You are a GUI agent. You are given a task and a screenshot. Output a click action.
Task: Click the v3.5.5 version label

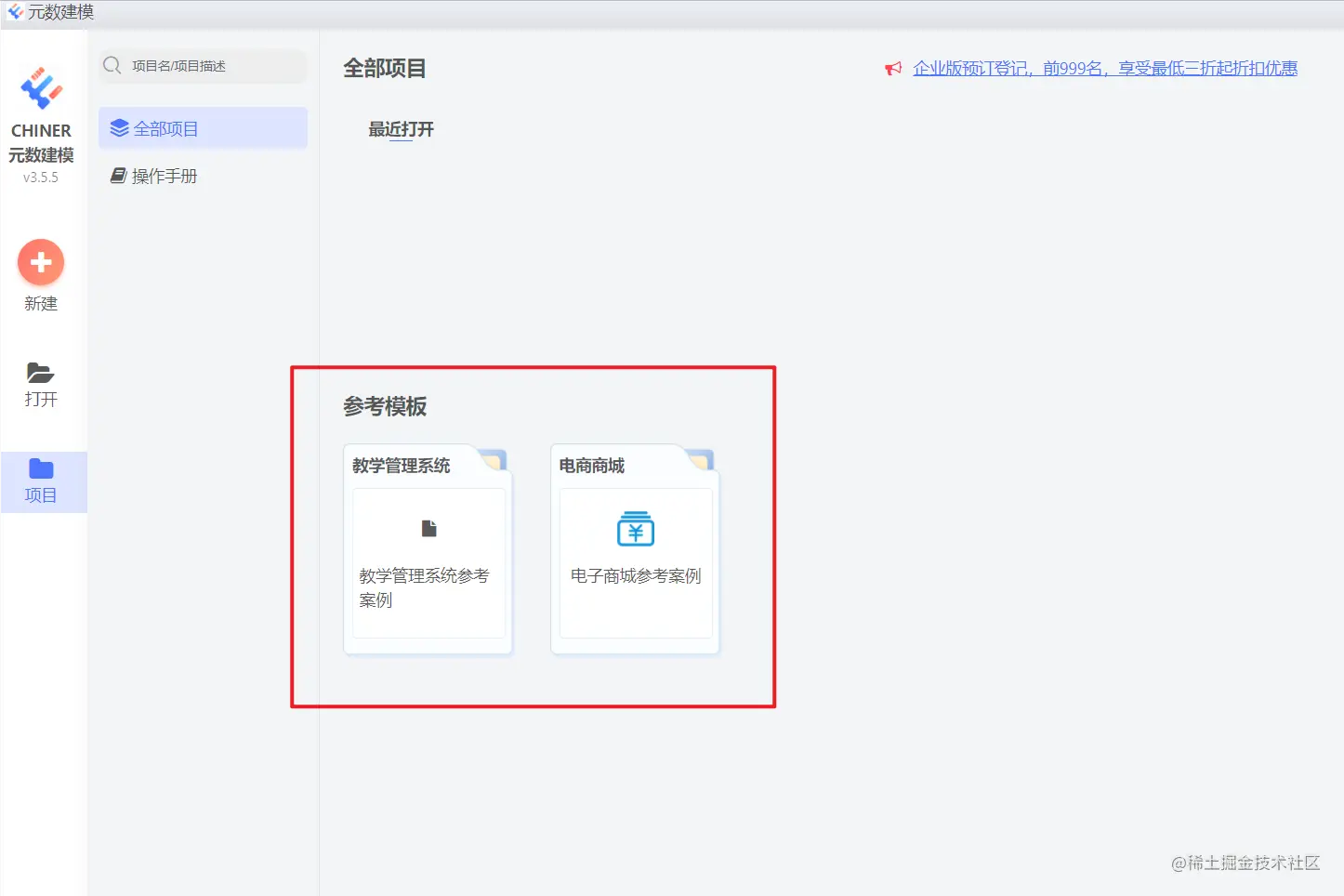coord(41,178)
